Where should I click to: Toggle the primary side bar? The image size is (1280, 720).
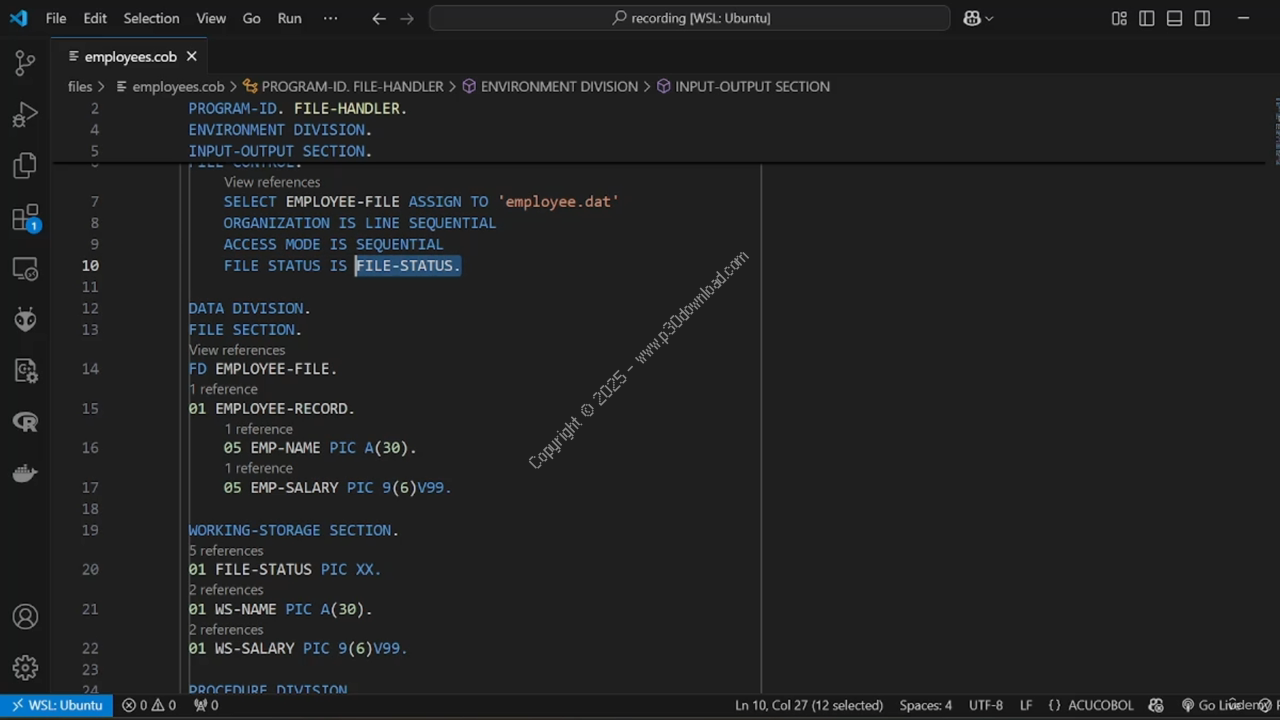(1147, 18)
